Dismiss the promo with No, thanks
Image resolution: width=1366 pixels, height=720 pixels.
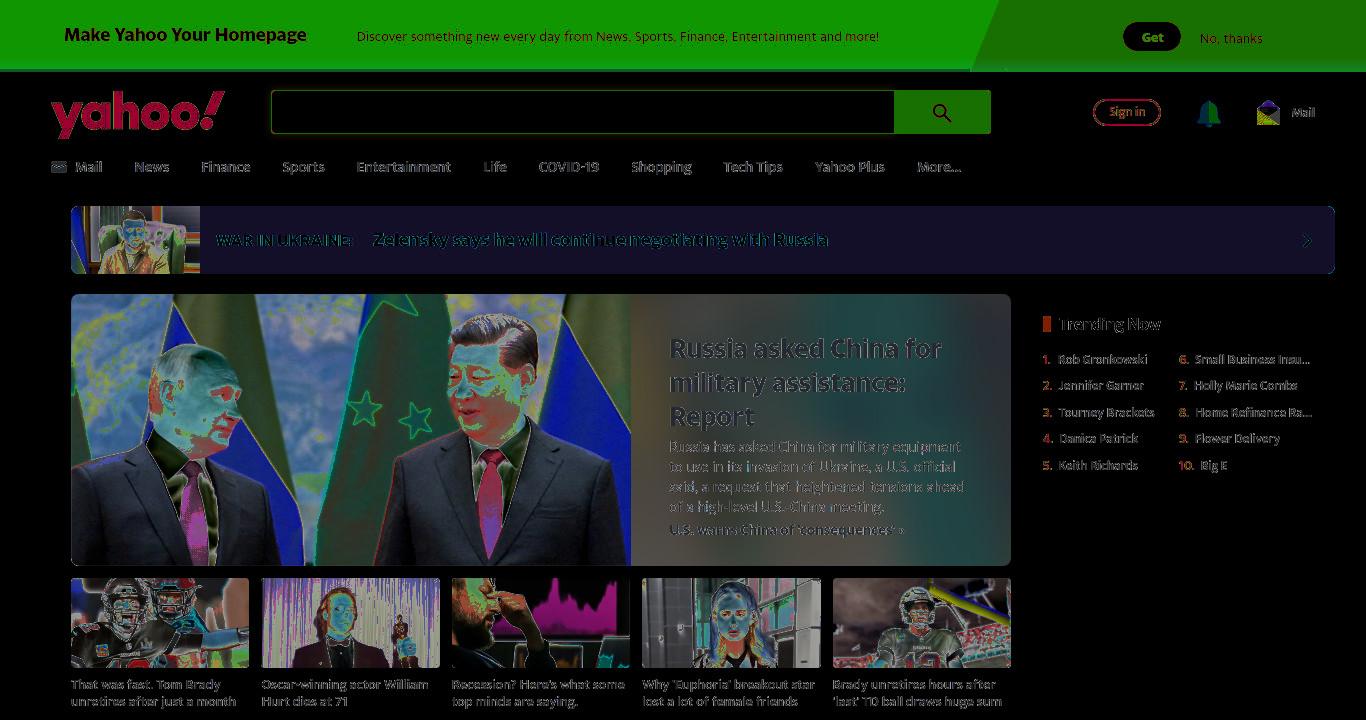pyautogui.click(x=1231, y=38)
